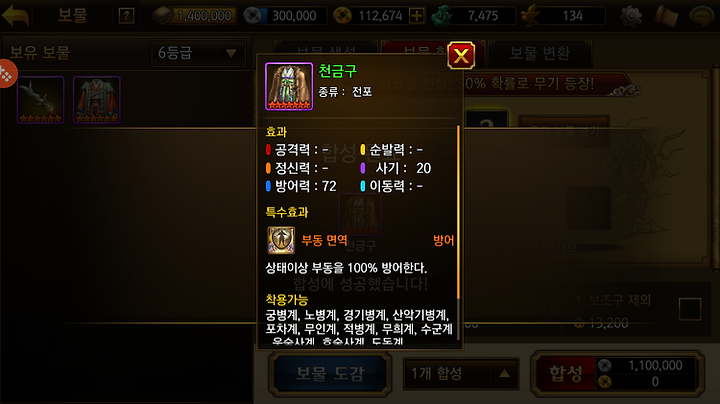Screen dimensions: 720x404
Task: Select the dark weapon treasure thumbnail
Action: pyautogui.click(x=40, y=100)
